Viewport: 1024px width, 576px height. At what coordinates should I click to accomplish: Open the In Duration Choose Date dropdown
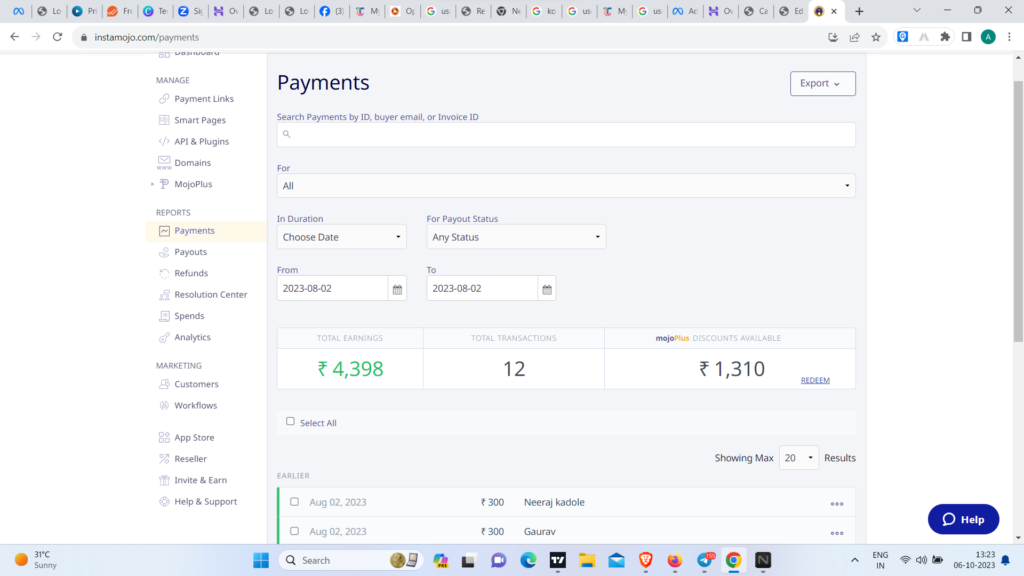click(341, 237)
